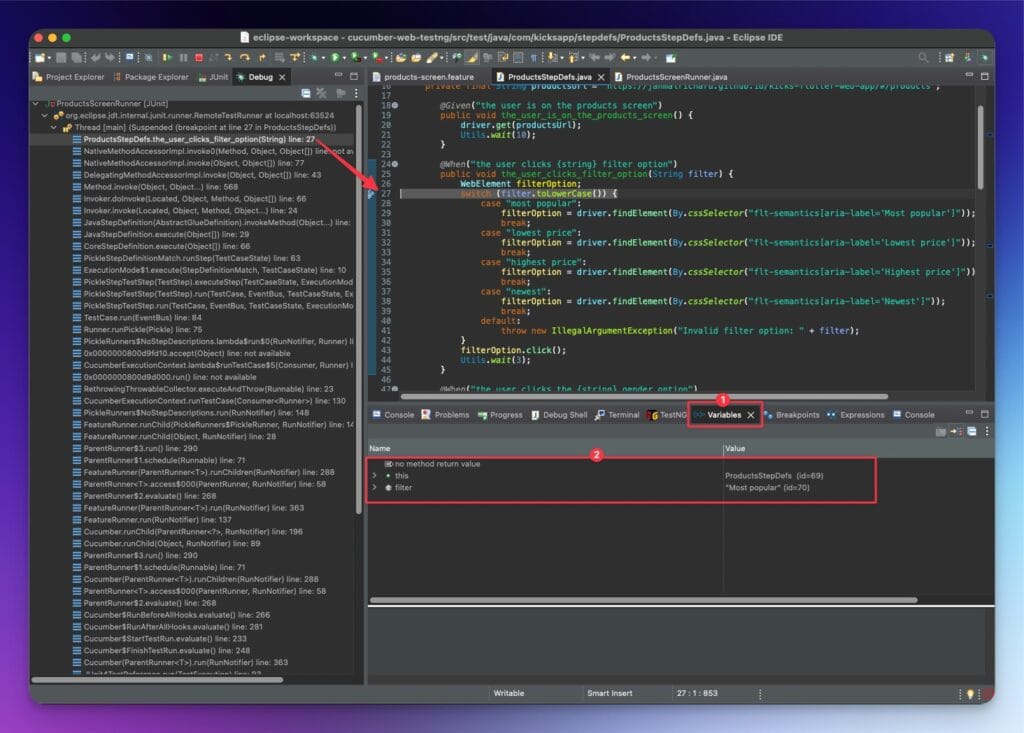
Task: Close the Variables view tab
Action: click(x=751, y=415)
